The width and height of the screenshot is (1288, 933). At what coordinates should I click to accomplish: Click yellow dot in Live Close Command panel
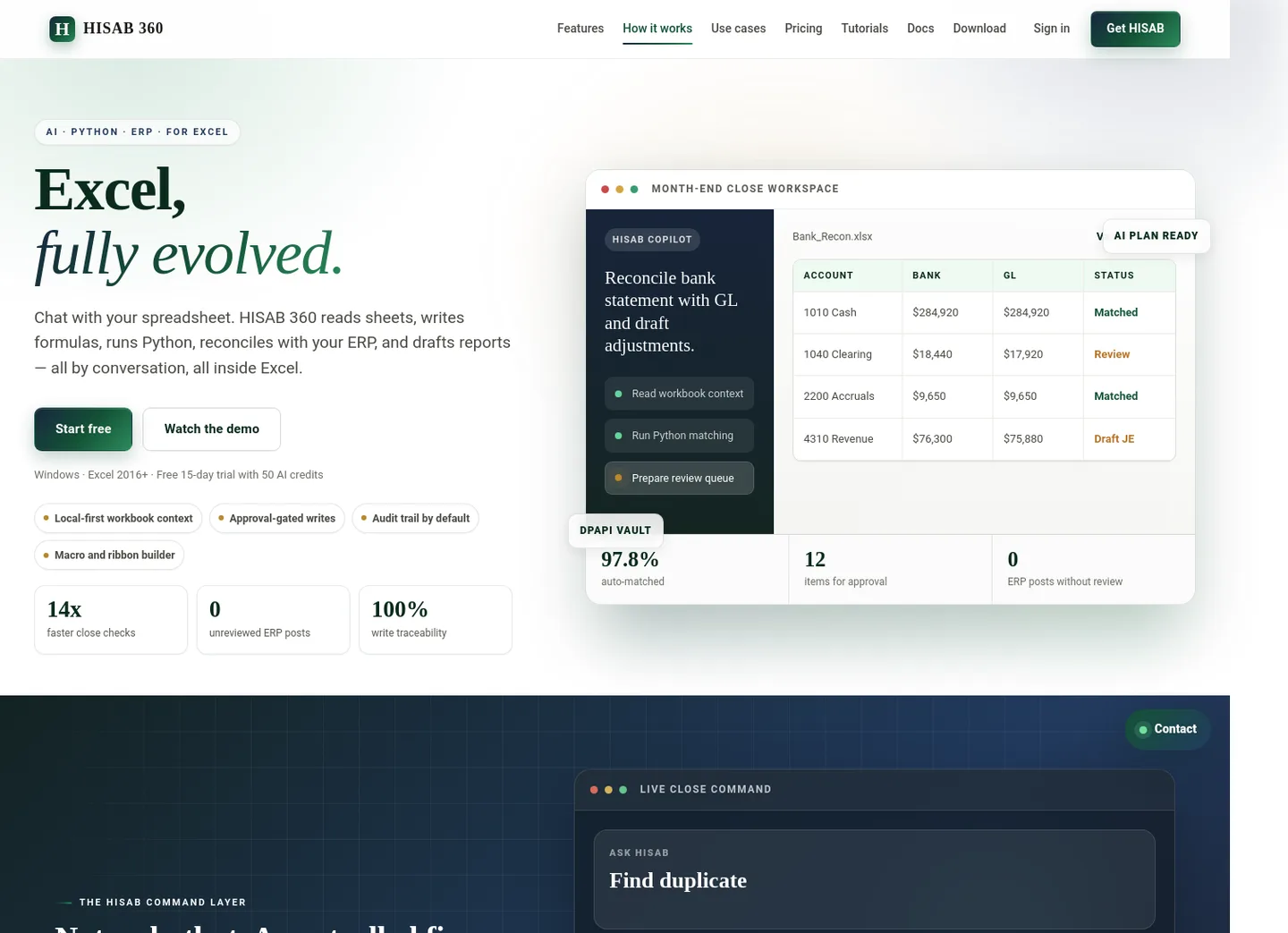coord(609,790)
